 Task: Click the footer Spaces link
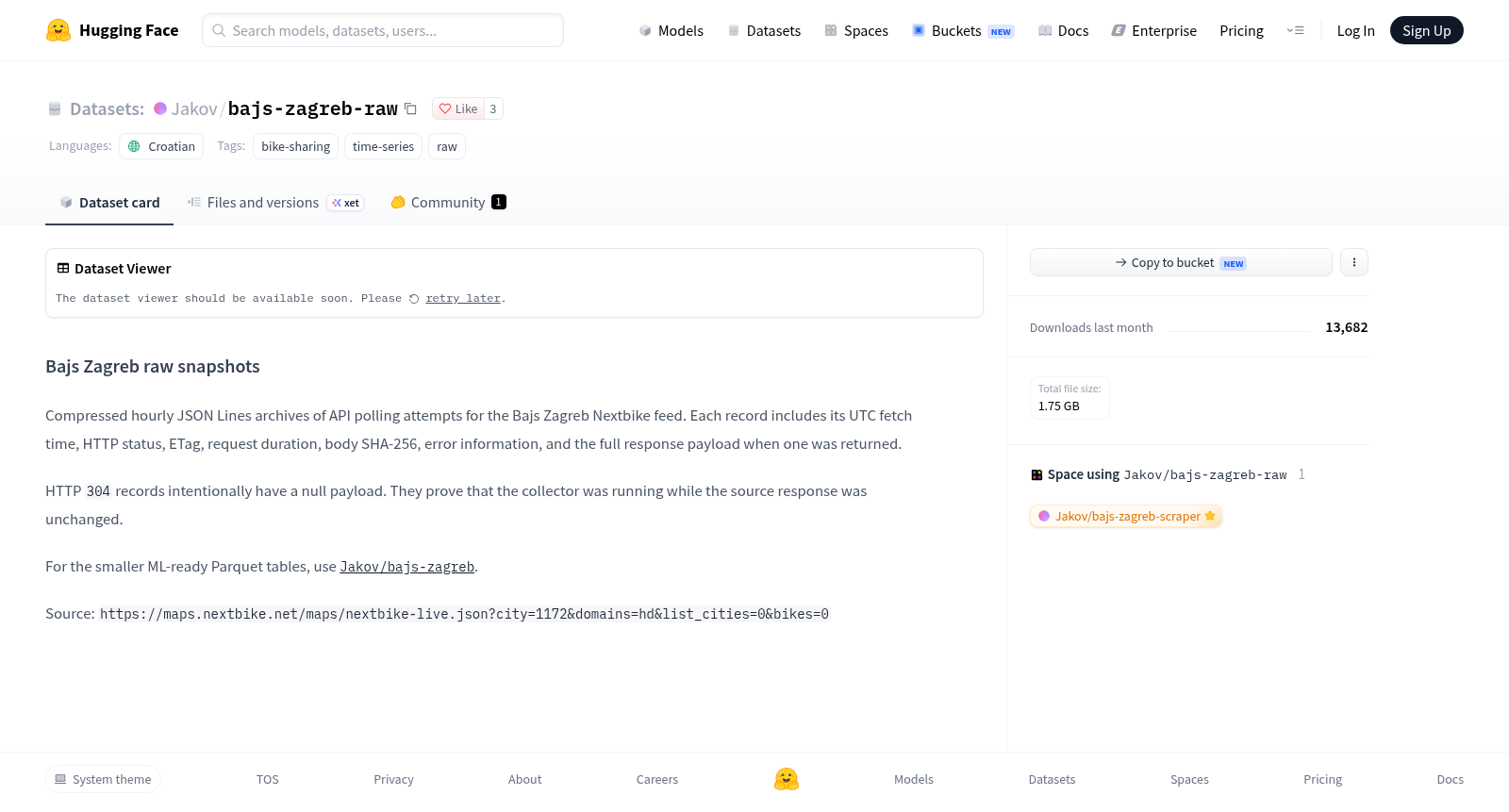pos(1189,779)
